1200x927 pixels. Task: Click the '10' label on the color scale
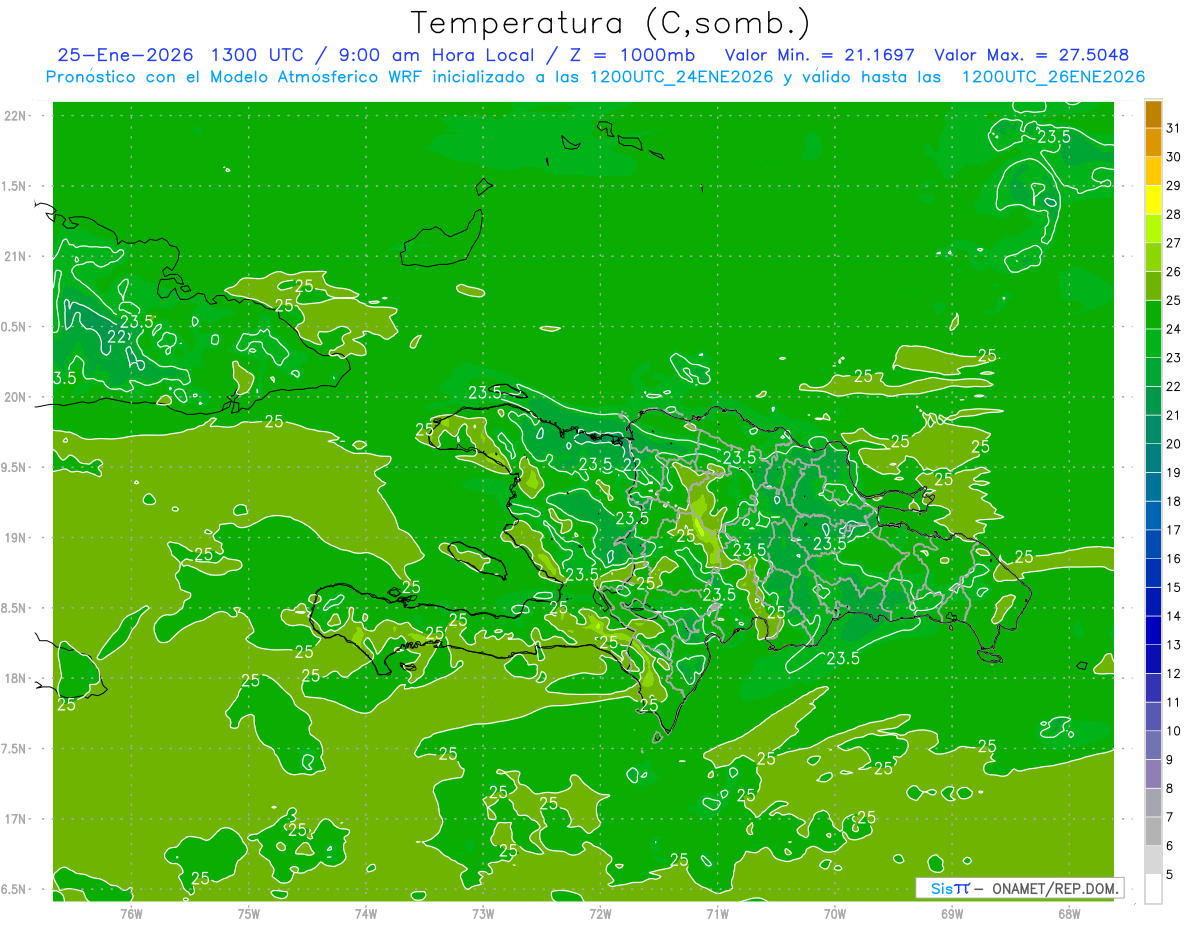pos(1174,731)
